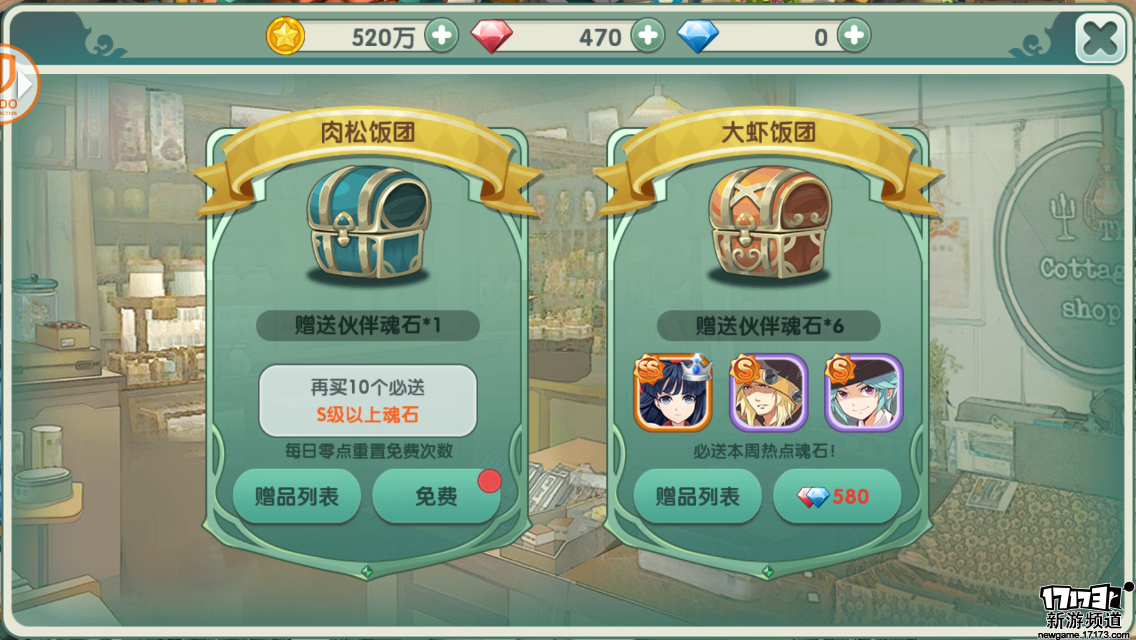Select the S blond goggles character portrait
The height and width of the screenshot is (640, 1136).
point(768,392)
